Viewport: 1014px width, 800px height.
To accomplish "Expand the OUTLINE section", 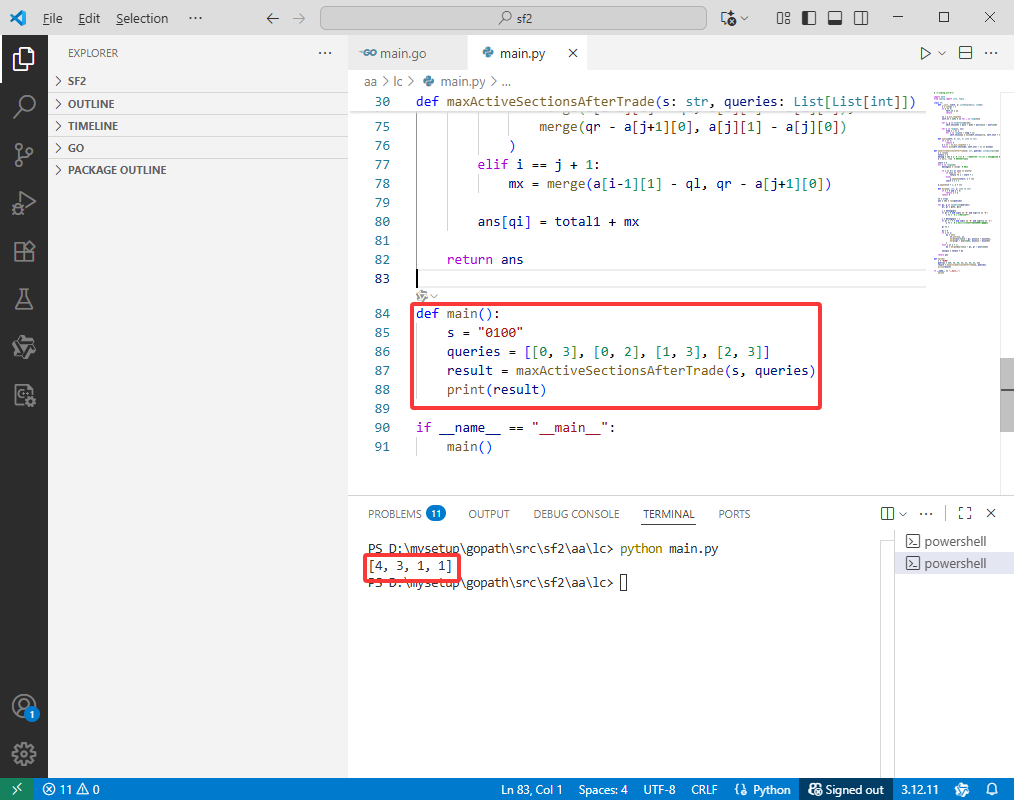I will [x=198, y=104].
